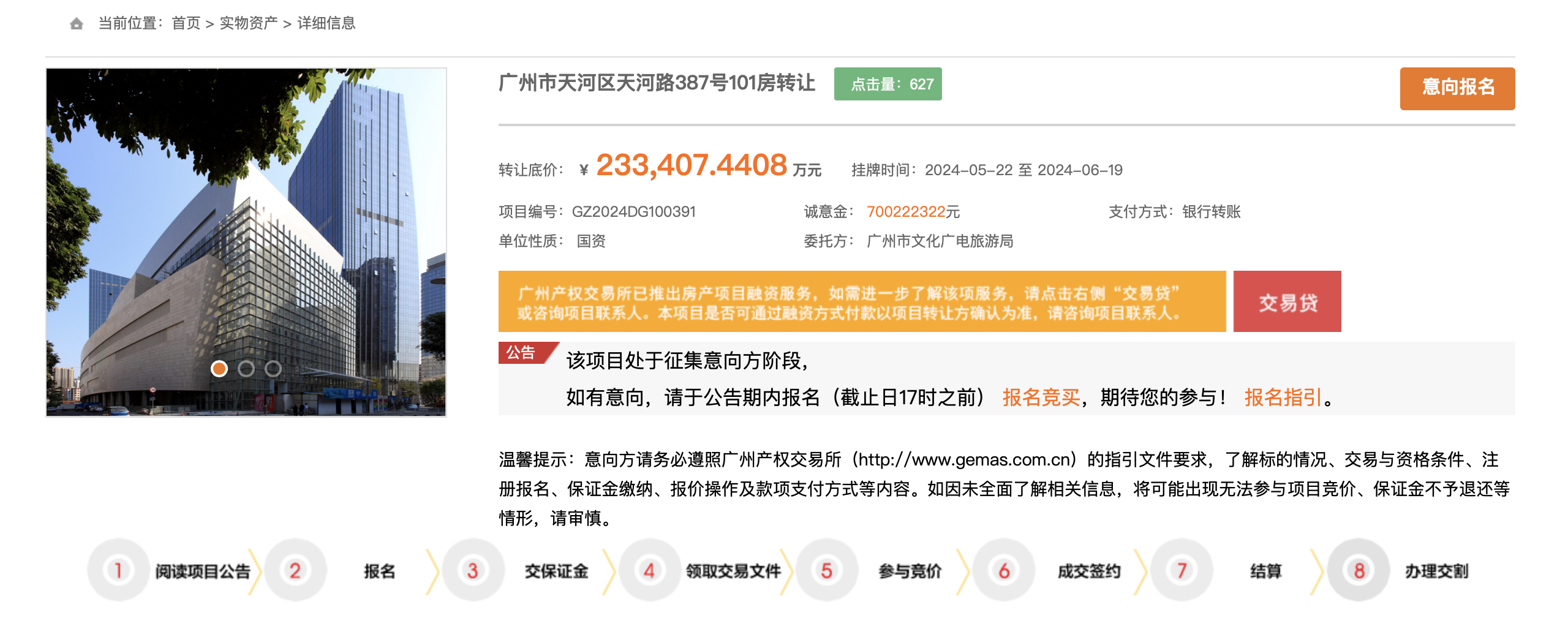Click the home icon in breadcrumb
The image size is (1568, 637).
77,24
